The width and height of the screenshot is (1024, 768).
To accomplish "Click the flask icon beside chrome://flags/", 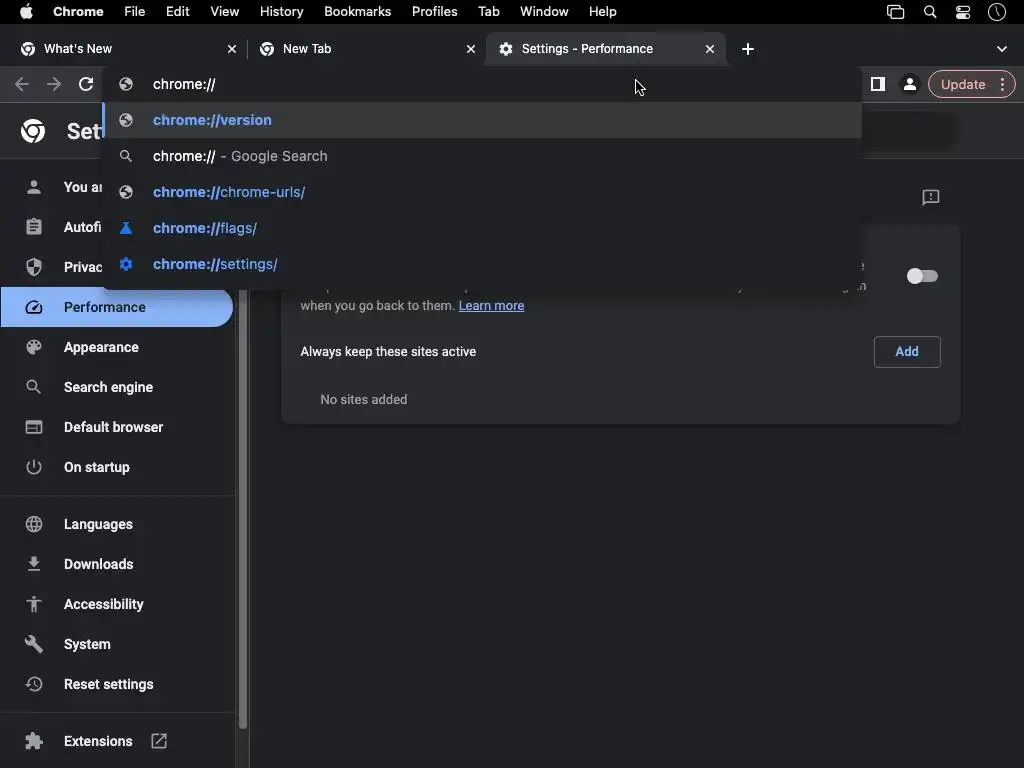I will click(126, 228).
